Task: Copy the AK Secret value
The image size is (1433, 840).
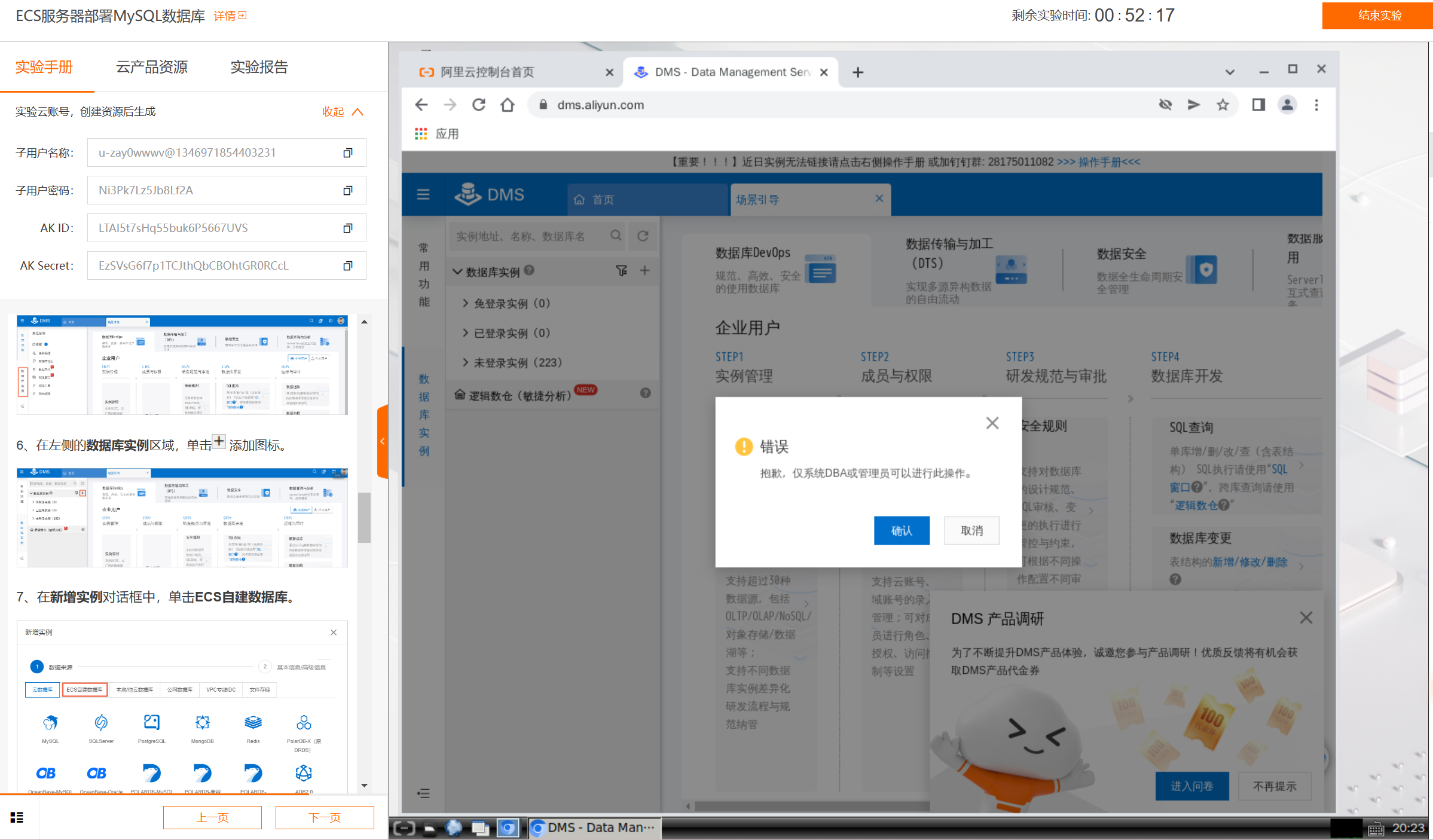Action: click(347, 266)
